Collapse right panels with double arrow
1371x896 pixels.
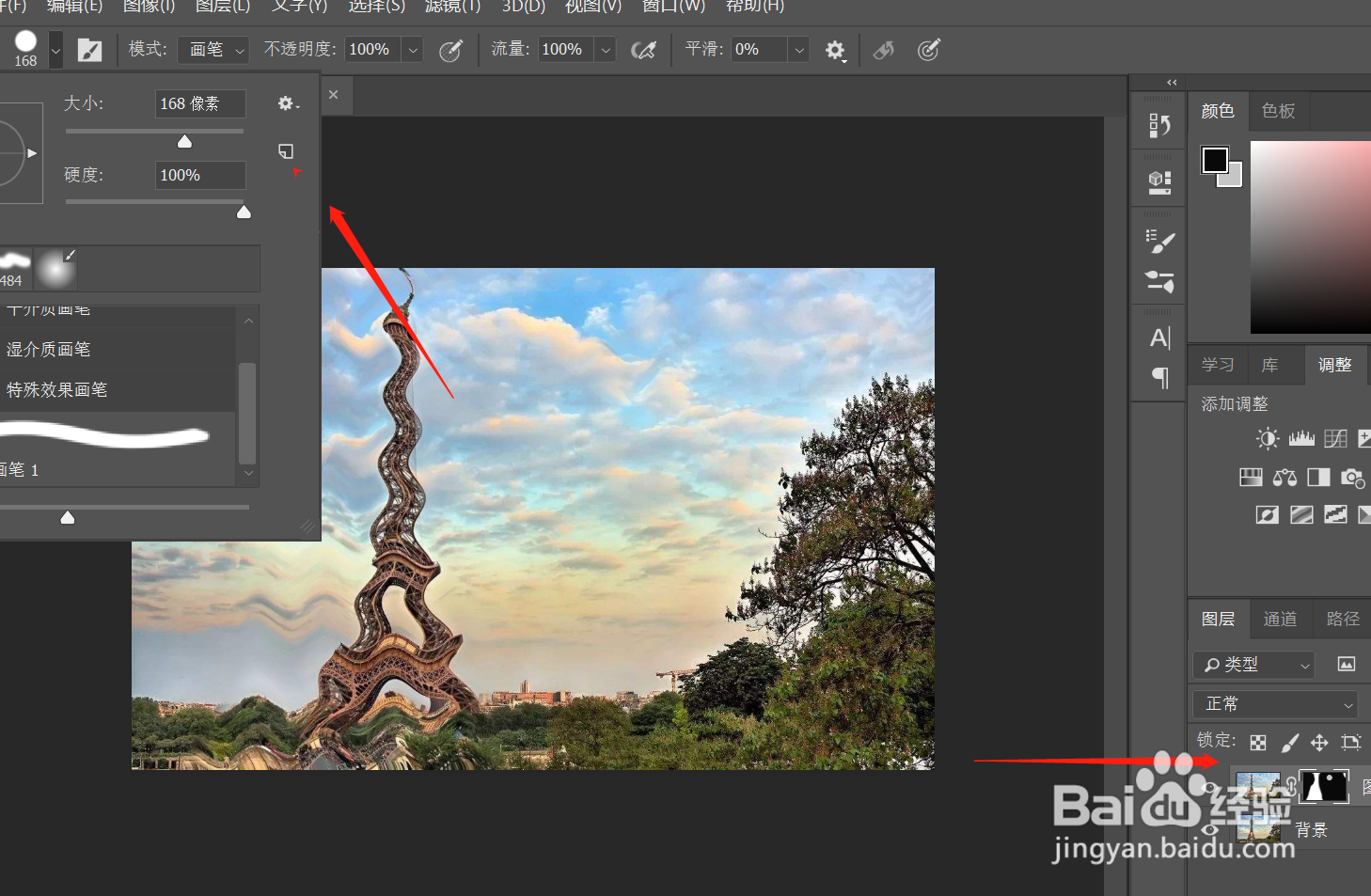point(1172,83)
